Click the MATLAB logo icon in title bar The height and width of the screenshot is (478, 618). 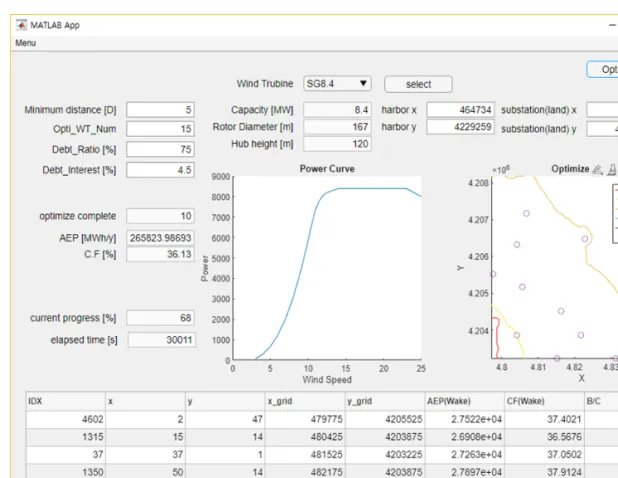(x=21, y=25)
